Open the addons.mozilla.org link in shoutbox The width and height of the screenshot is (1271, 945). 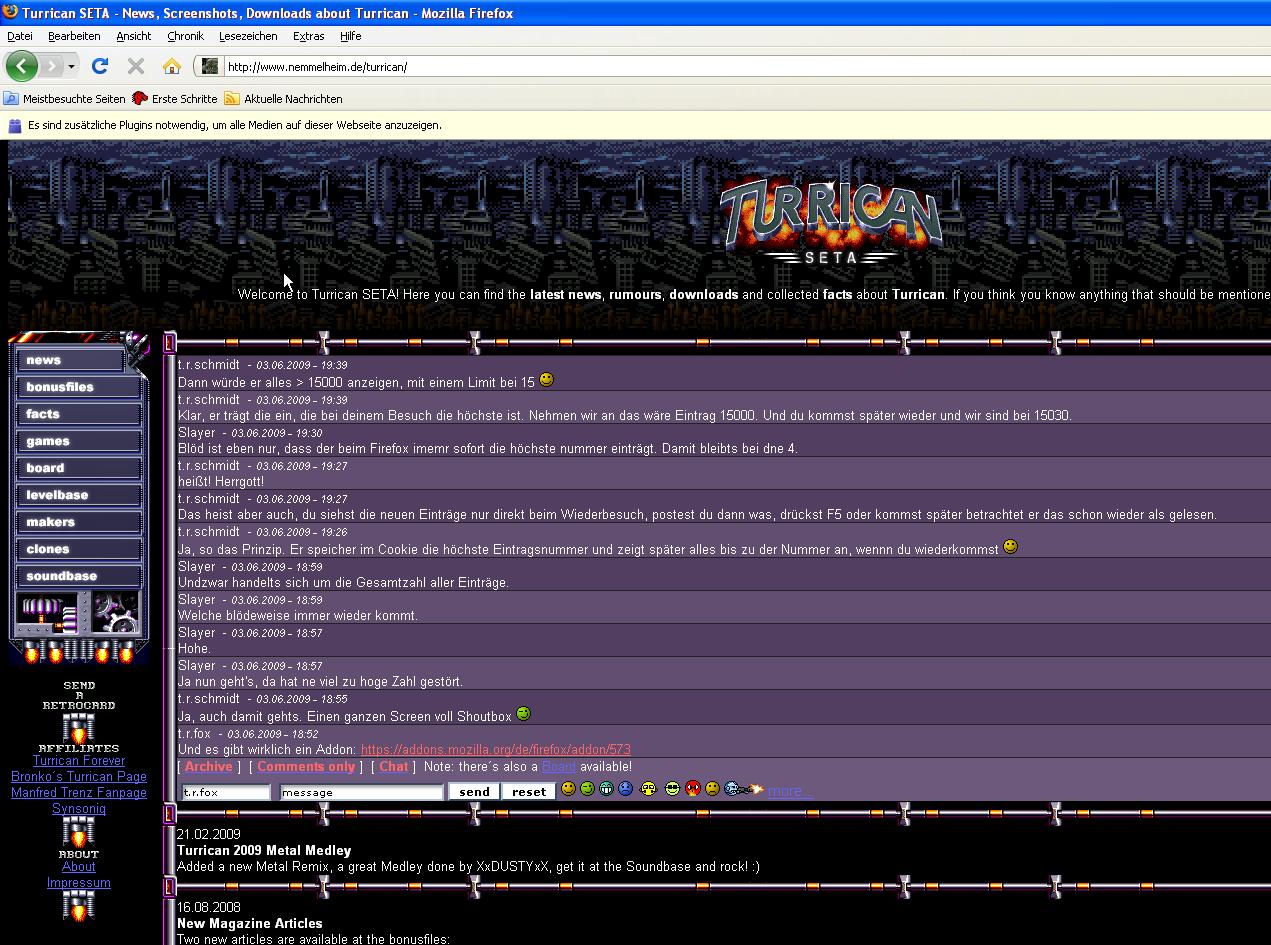tap(496, 750)
